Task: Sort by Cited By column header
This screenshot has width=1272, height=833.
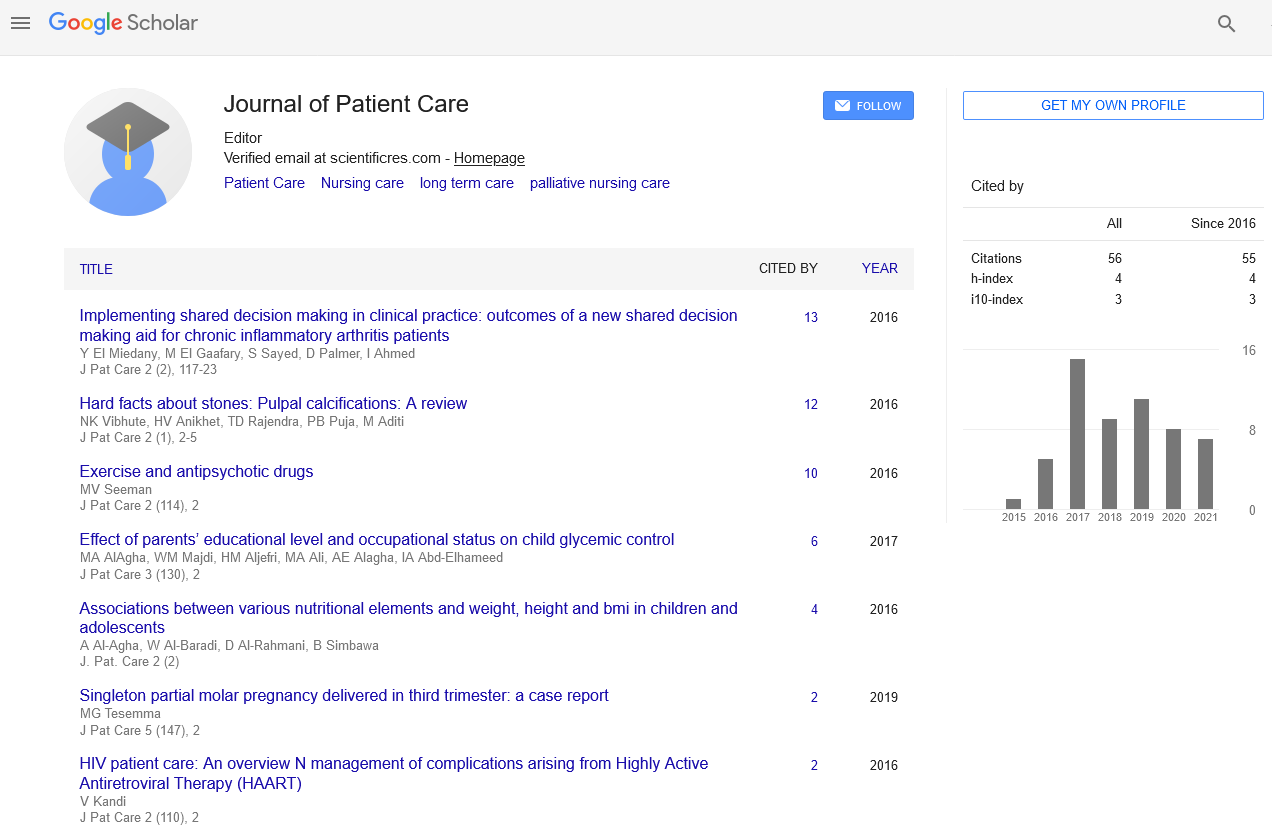Action: tap(787, 268)
